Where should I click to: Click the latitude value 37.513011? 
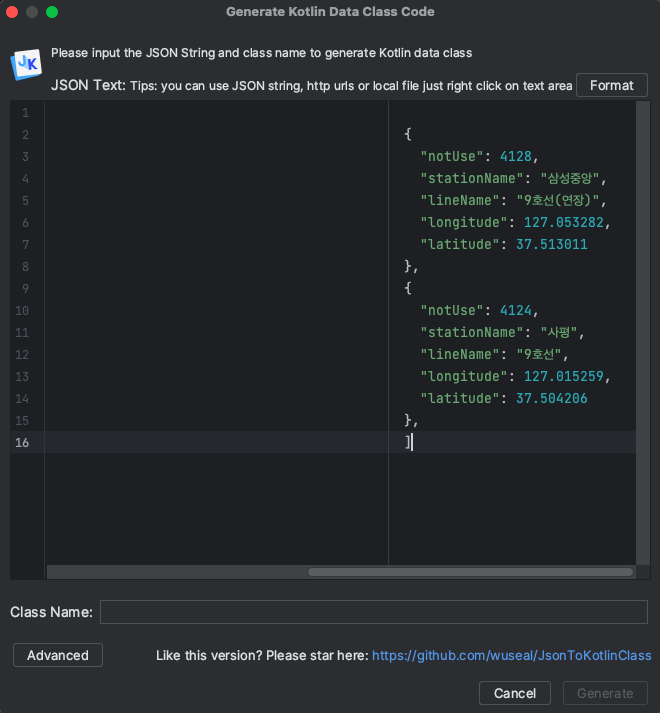(551, 244)
